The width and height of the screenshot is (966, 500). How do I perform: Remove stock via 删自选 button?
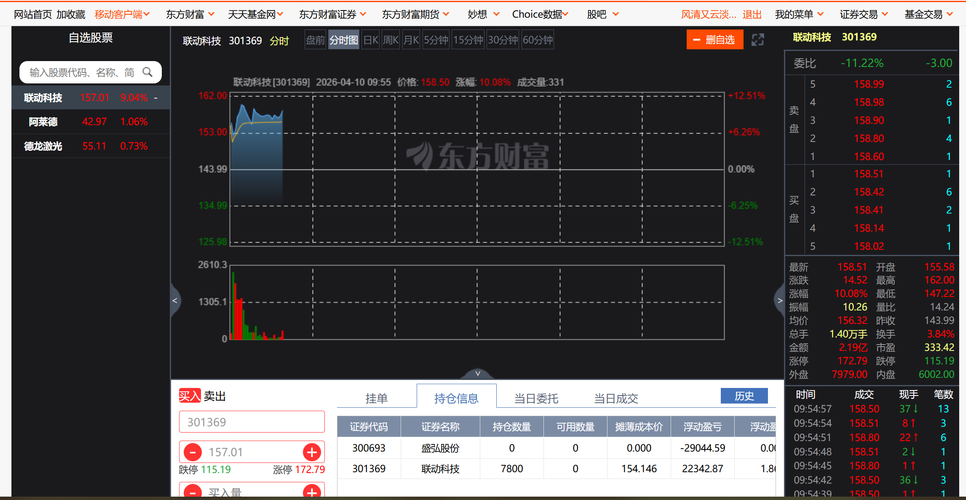point(715,40)
